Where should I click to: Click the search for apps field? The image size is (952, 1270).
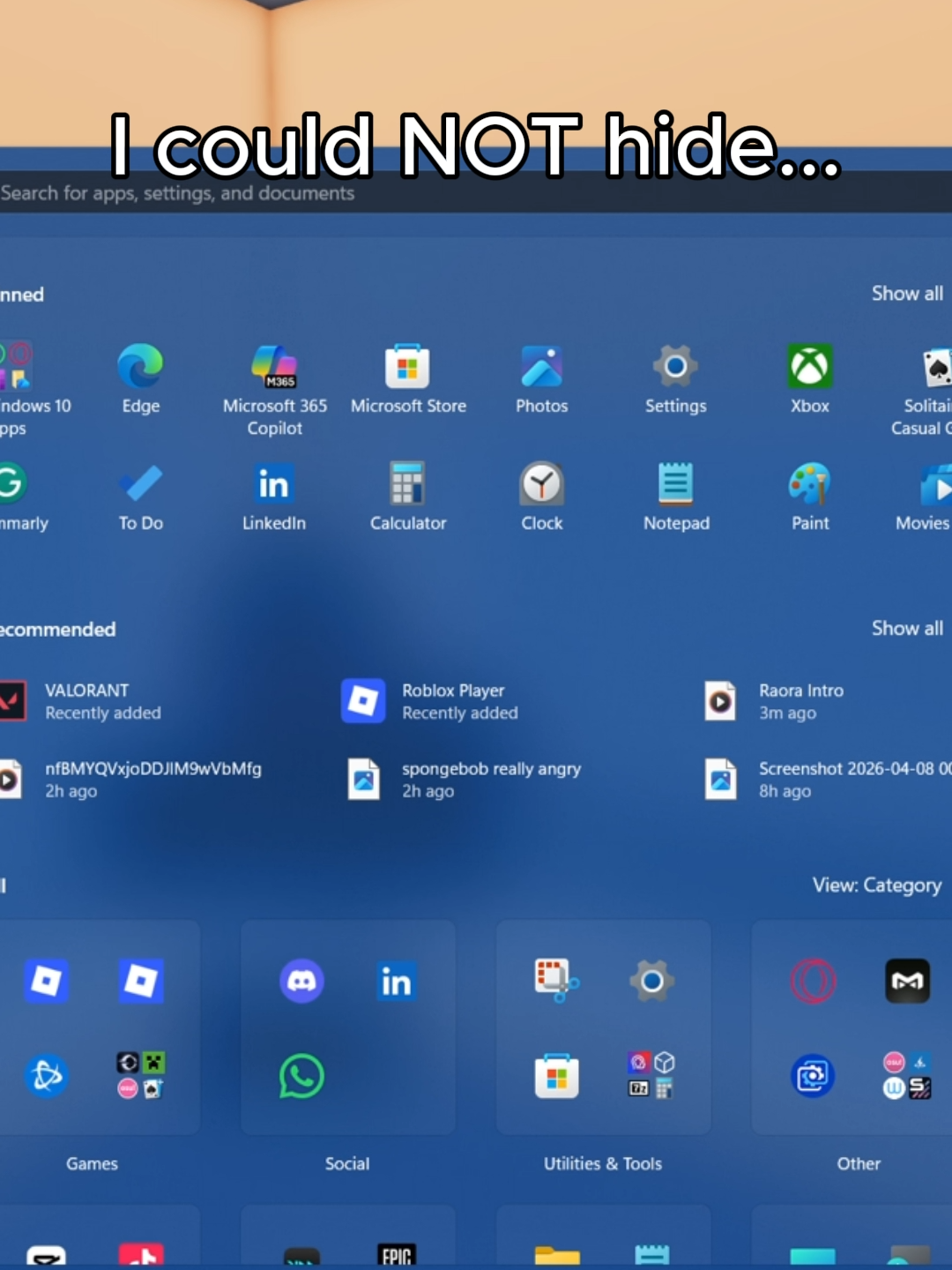pyautogui.click(x=476, y=193)
